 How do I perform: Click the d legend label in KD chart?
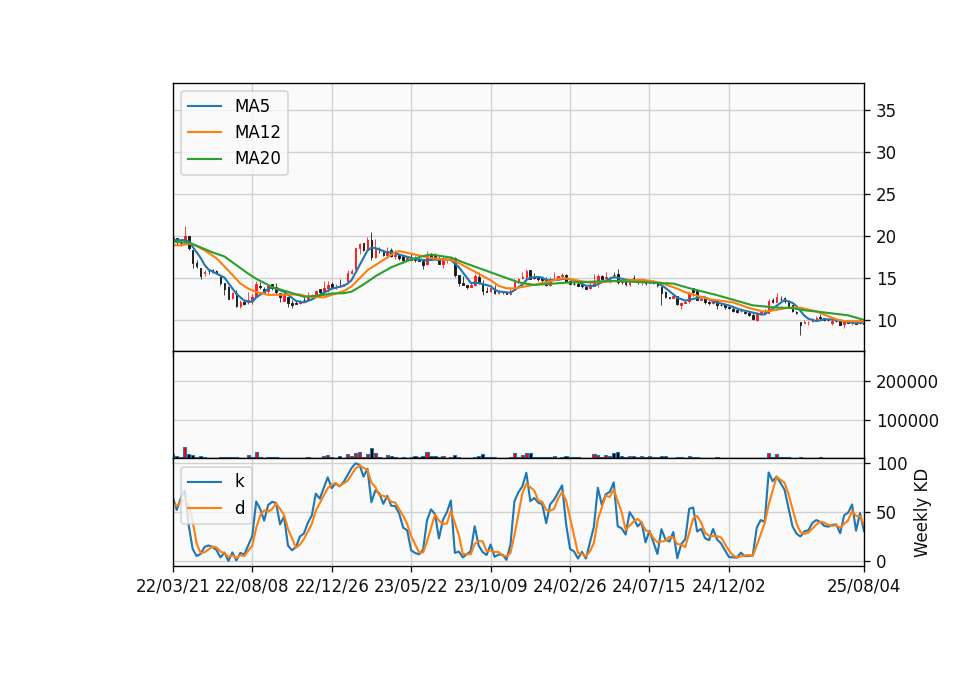(x=239, y=508)
